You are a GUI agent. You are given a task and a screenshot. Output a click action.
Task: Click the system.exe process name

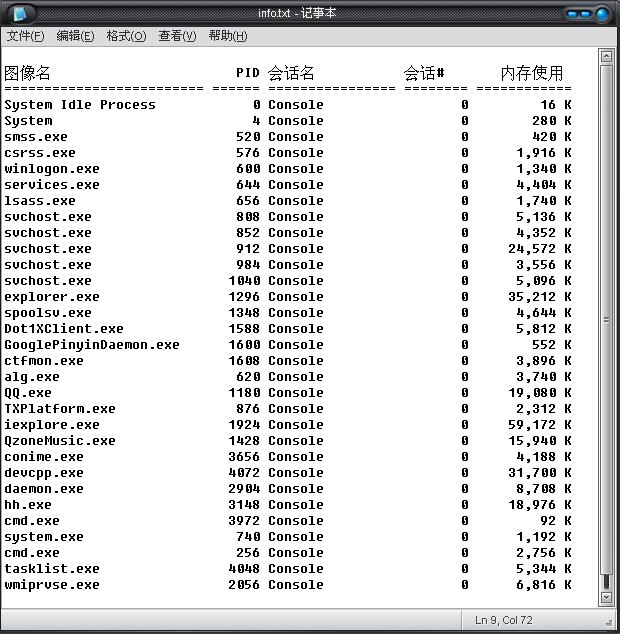[x=44, y=537]
